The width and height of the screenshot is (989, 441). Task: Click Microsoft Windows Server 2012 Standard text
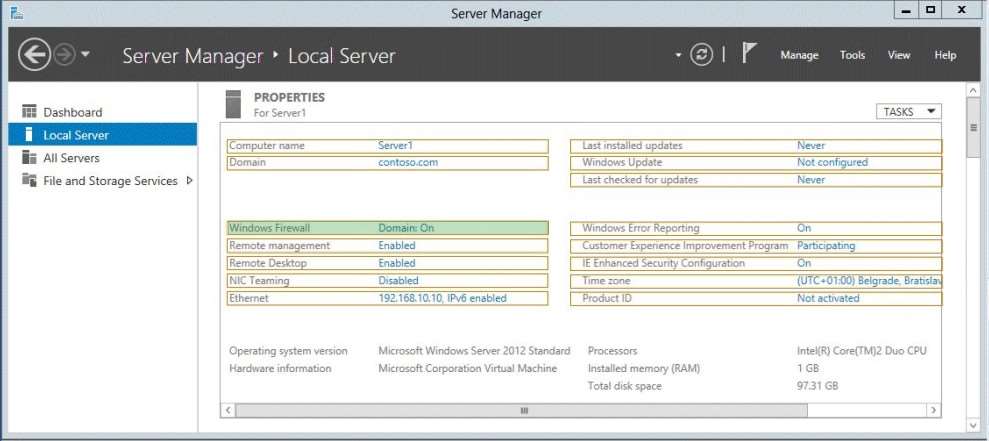474,351
